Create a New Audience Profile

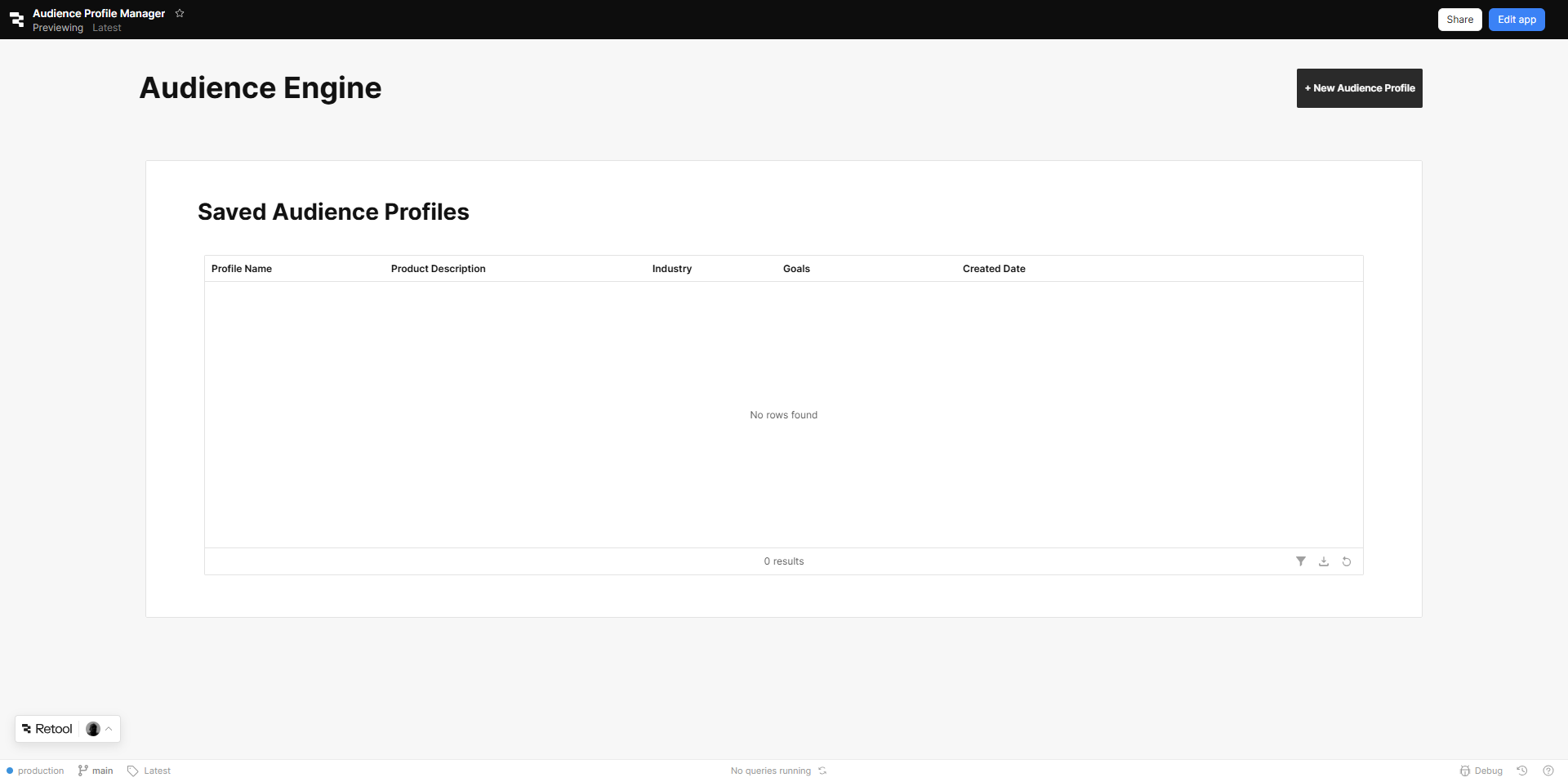click(x=1359, y=88)
